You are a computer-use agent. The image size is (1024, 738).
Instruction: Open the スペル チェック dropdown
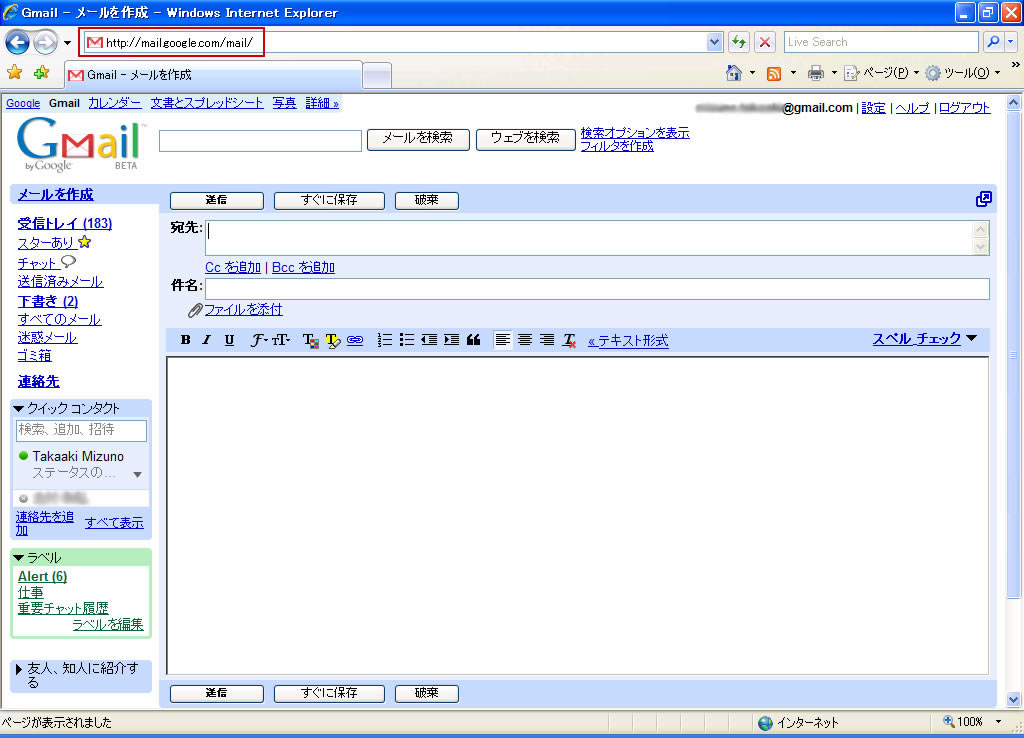pyautogui.click(x=924, y=339)
